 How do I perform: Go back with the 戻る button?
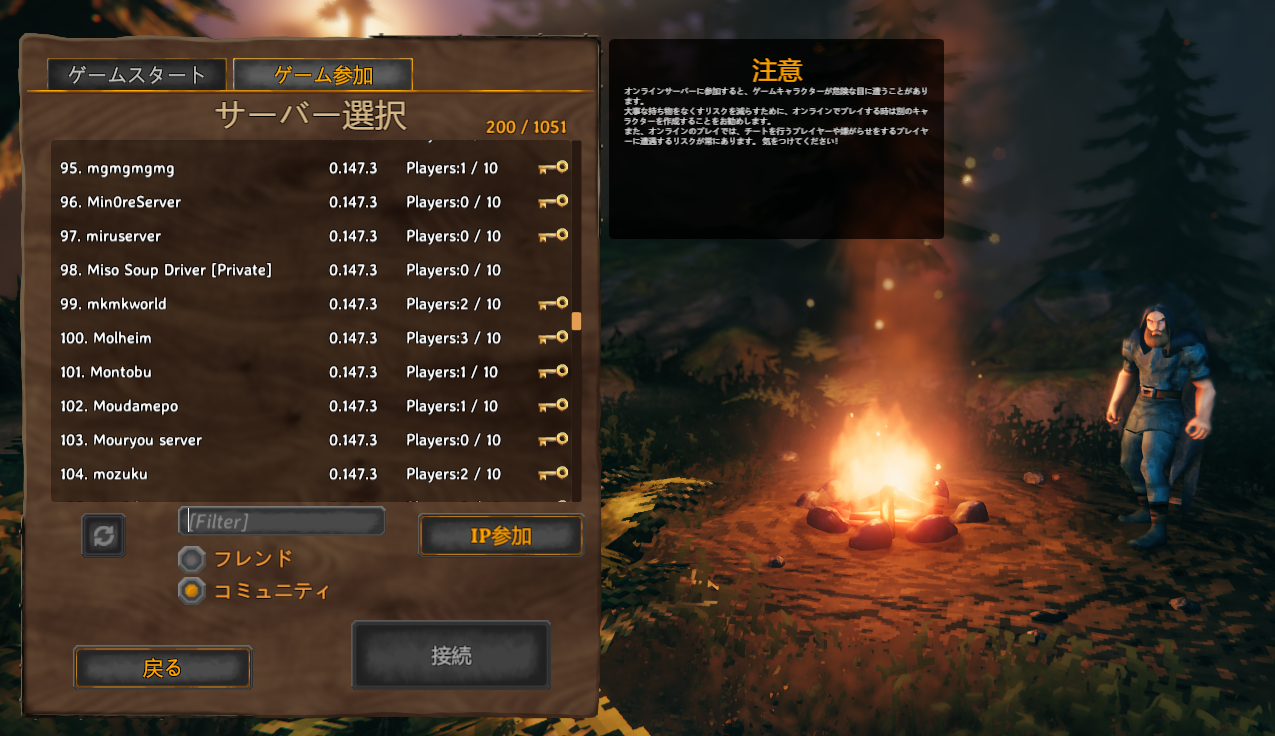point(163,668)
